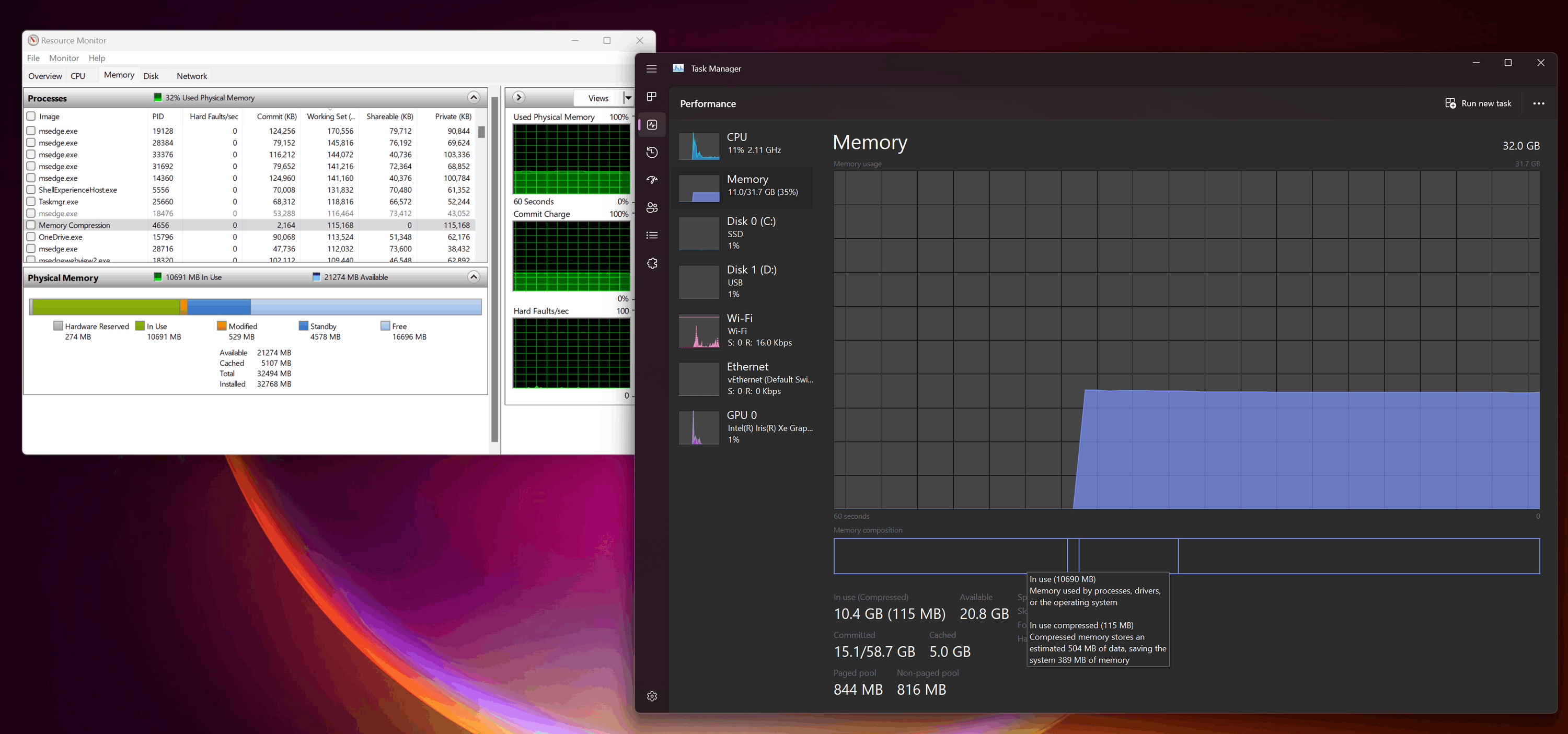Switch to Overview tab
Image resolution: width=1568 pixels, height=734 pixels.
click(x=45, y=76)
